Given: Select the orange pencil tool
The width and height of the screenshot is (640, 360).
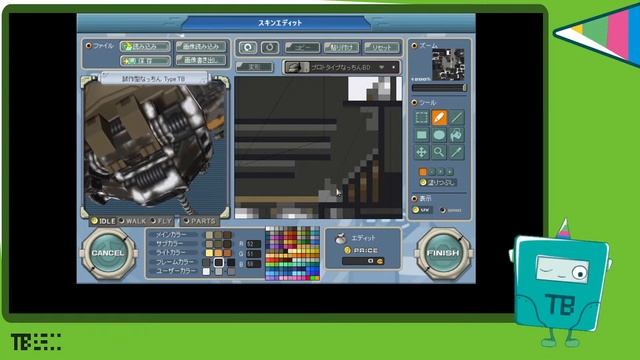Looking at the screenshot, I should [x=439, y=118].
